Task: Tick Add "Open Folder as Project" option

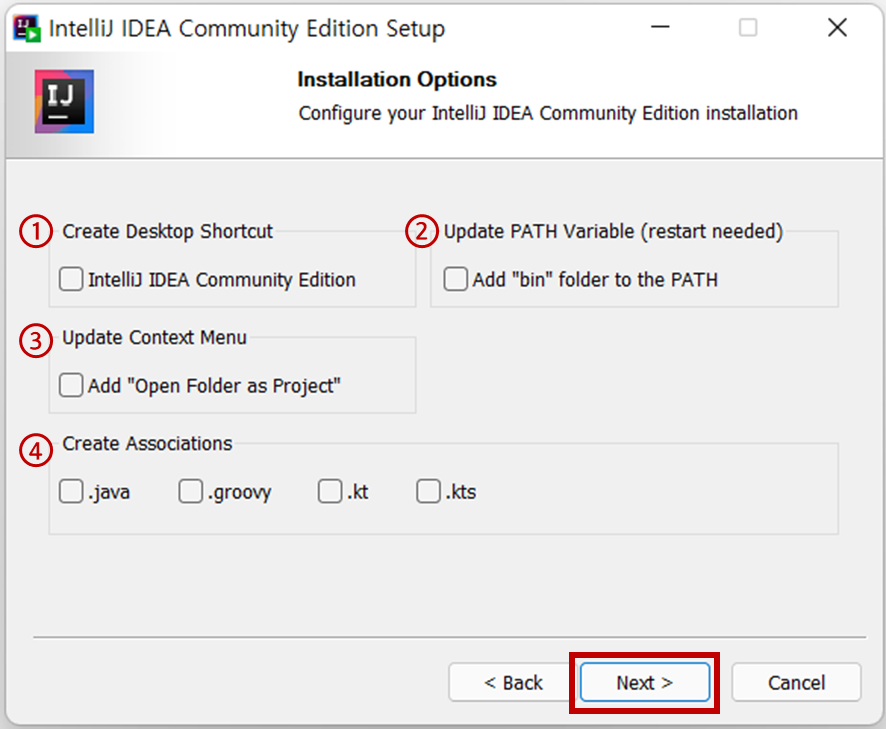Action: (x=71, y=385)
